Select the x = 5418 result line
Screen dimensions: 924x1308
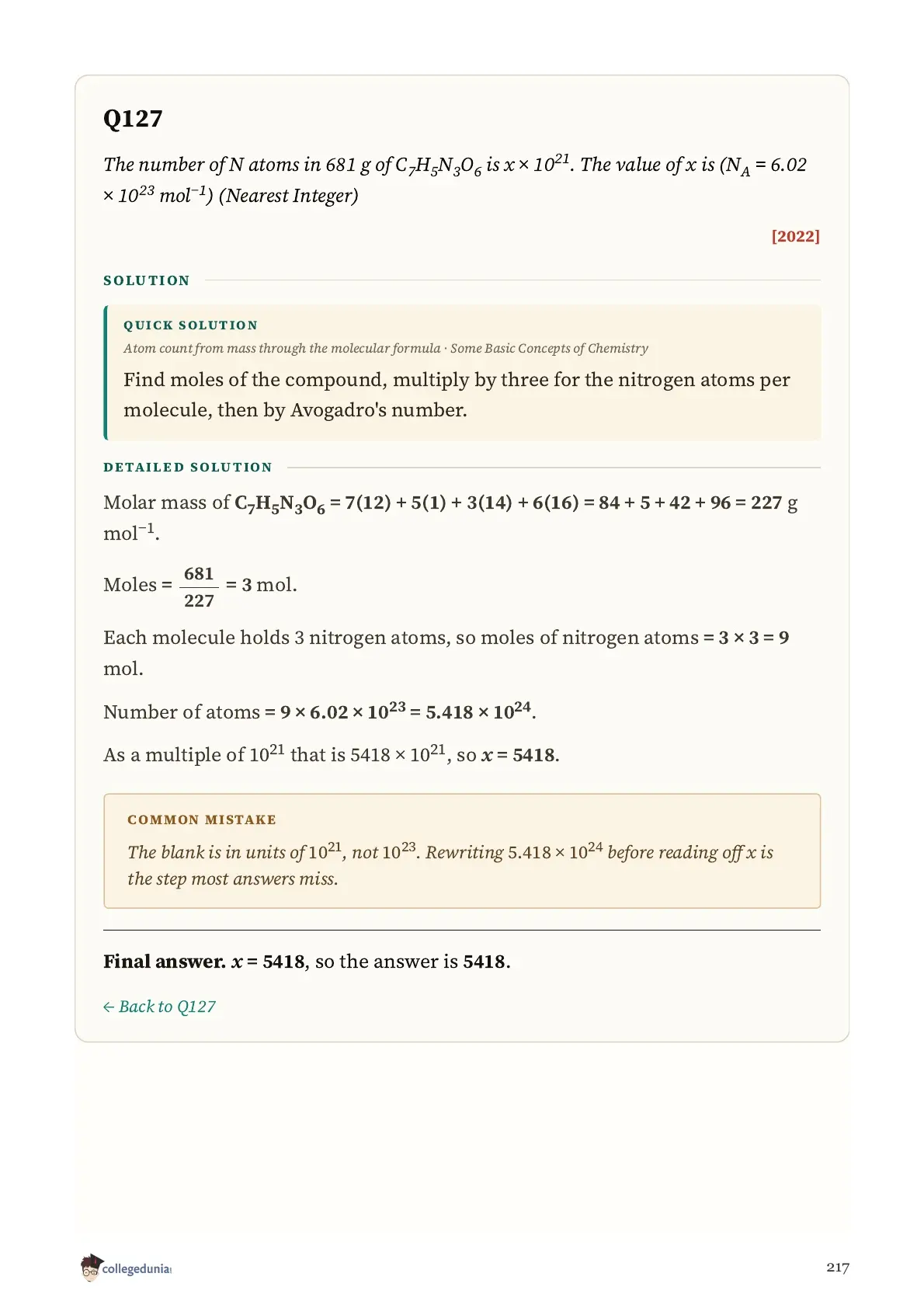click(332, 755)
